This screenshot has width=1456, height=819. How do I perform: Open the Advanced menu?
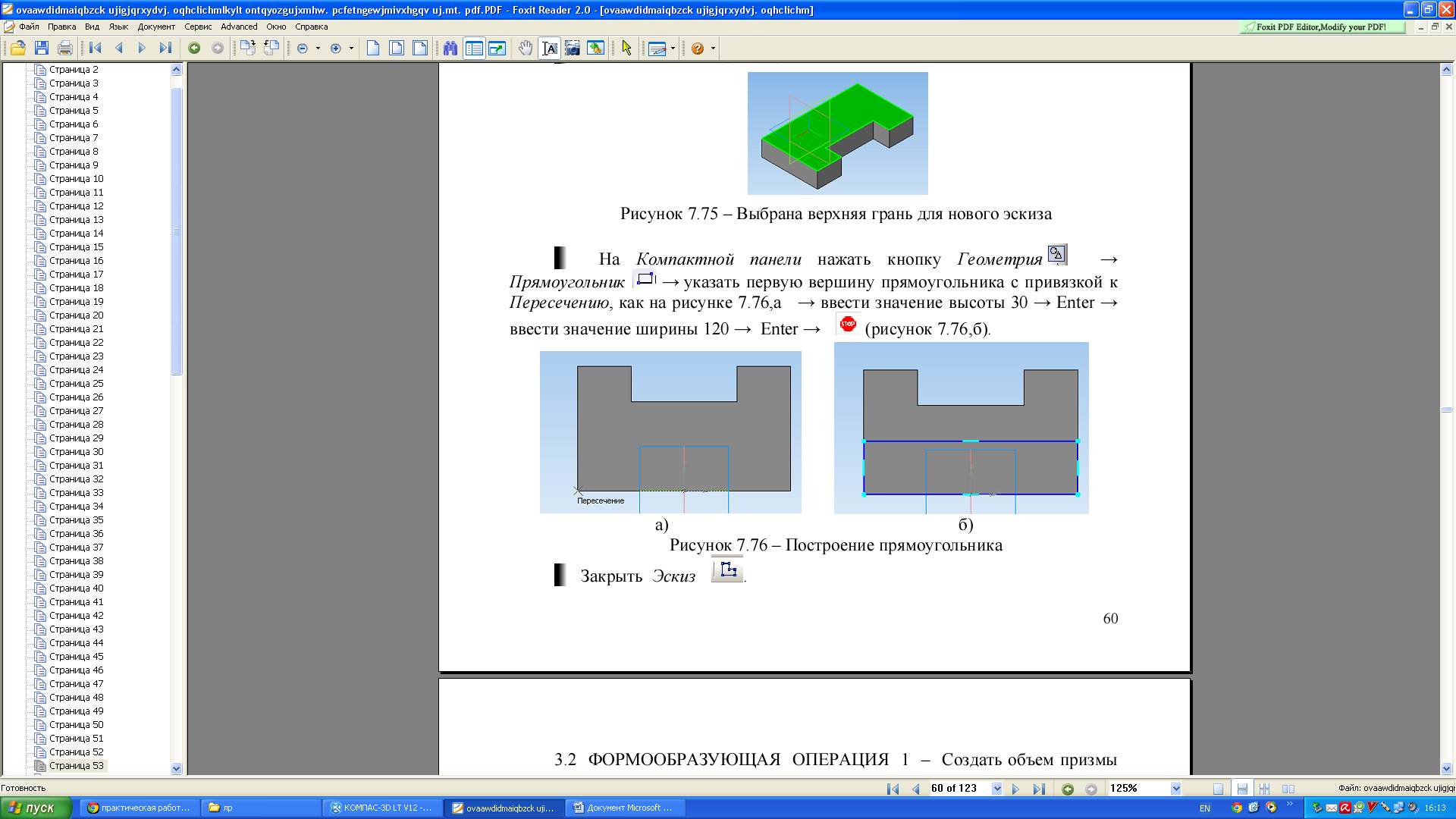click(x=239, y=27)
